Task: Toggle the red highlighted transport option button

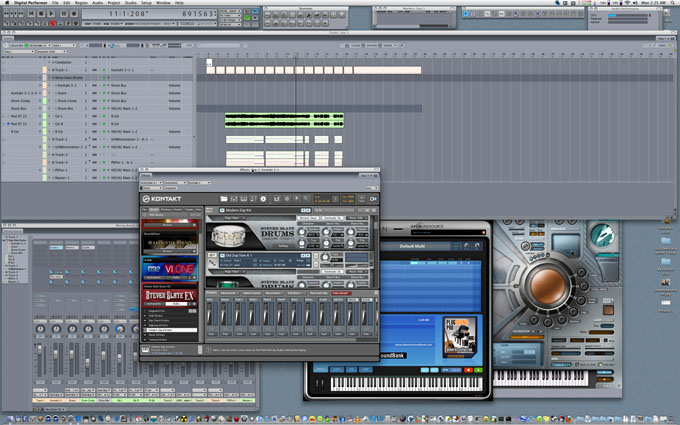Action: 53,23
